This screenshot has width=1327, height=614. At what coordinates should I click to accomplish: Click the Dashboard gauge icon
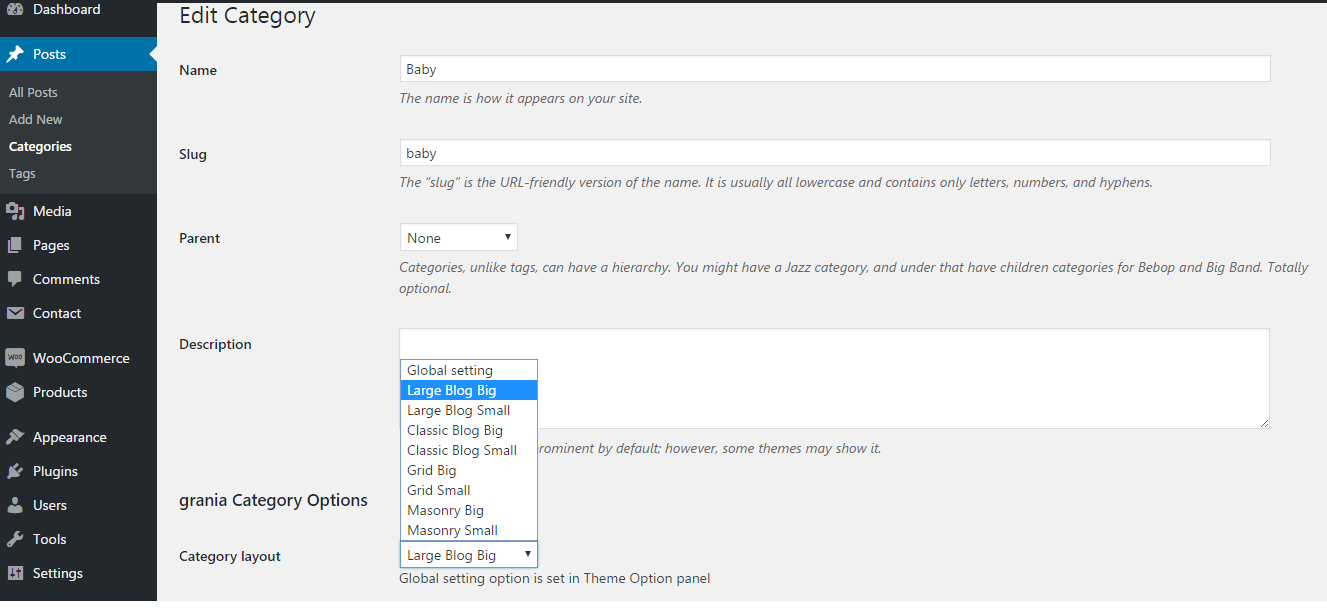click(15, 10)
